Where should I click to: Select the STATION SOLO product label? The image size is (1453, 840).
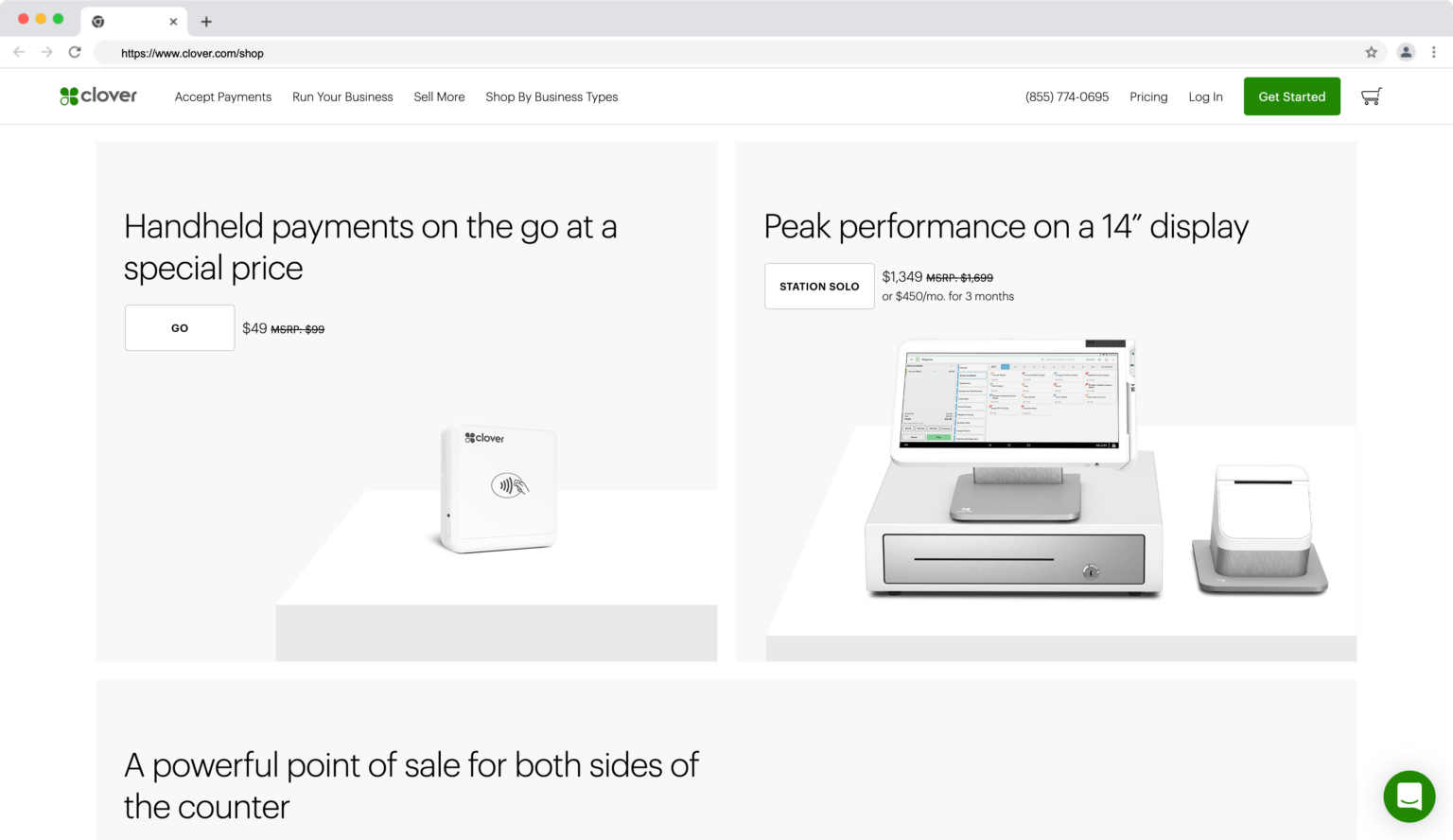(819, 286)
